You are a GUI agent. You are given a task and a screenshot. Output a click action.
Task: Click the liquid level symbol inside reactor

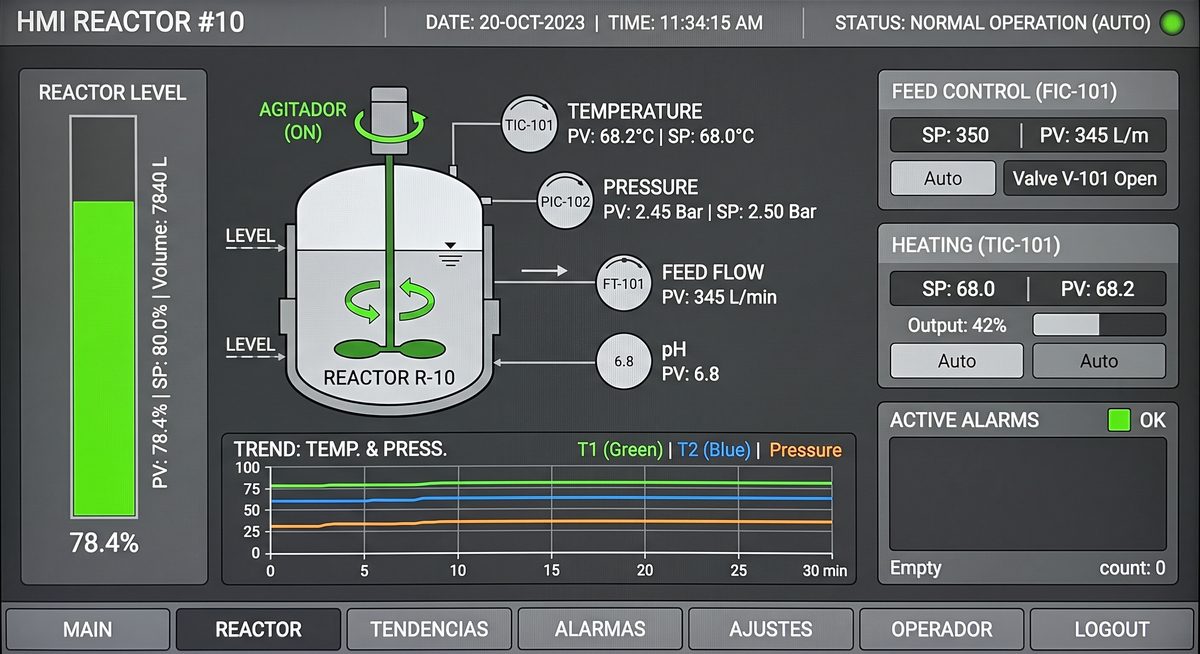[451, 254]
